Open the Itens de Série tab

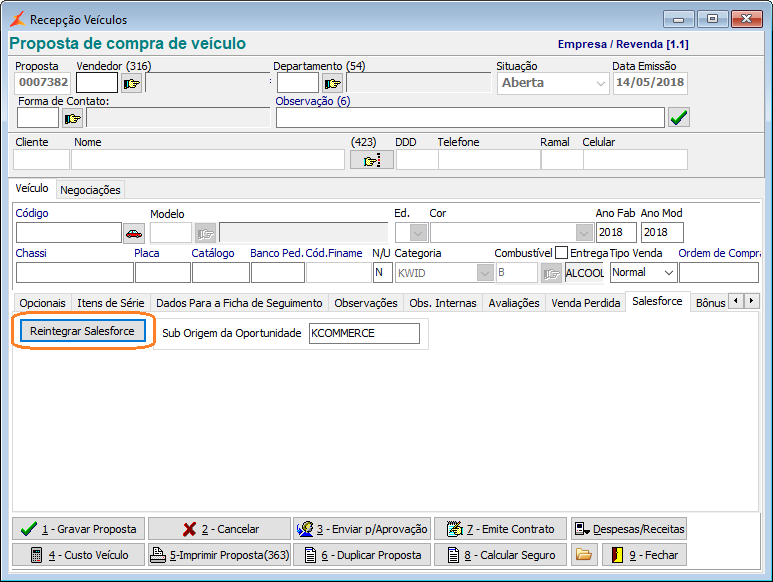(110, 303)
